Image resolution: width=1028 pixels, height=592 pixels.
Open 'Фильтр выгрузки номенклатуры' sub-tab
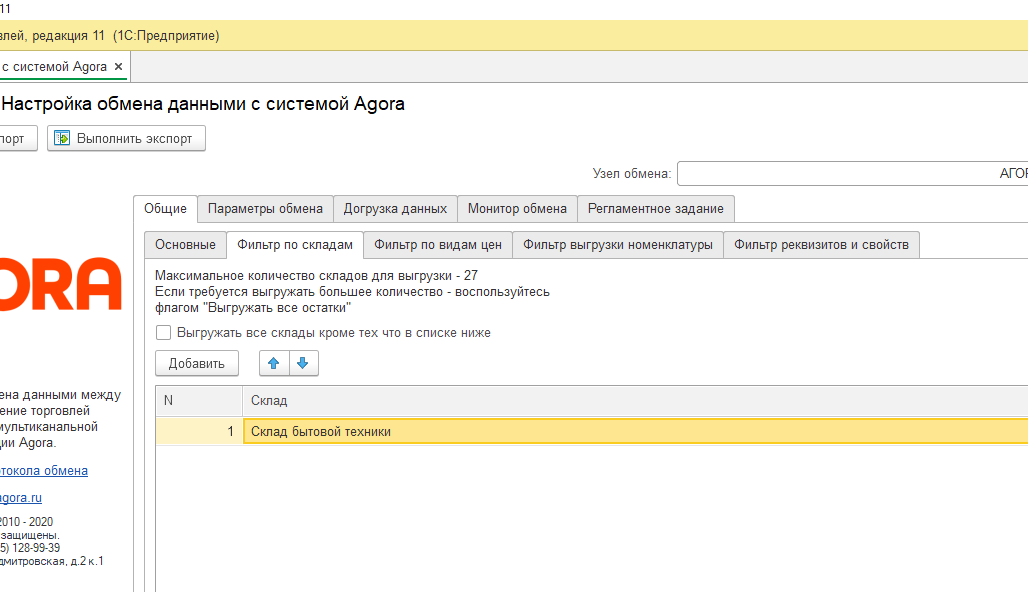click(x=617, y=245)
